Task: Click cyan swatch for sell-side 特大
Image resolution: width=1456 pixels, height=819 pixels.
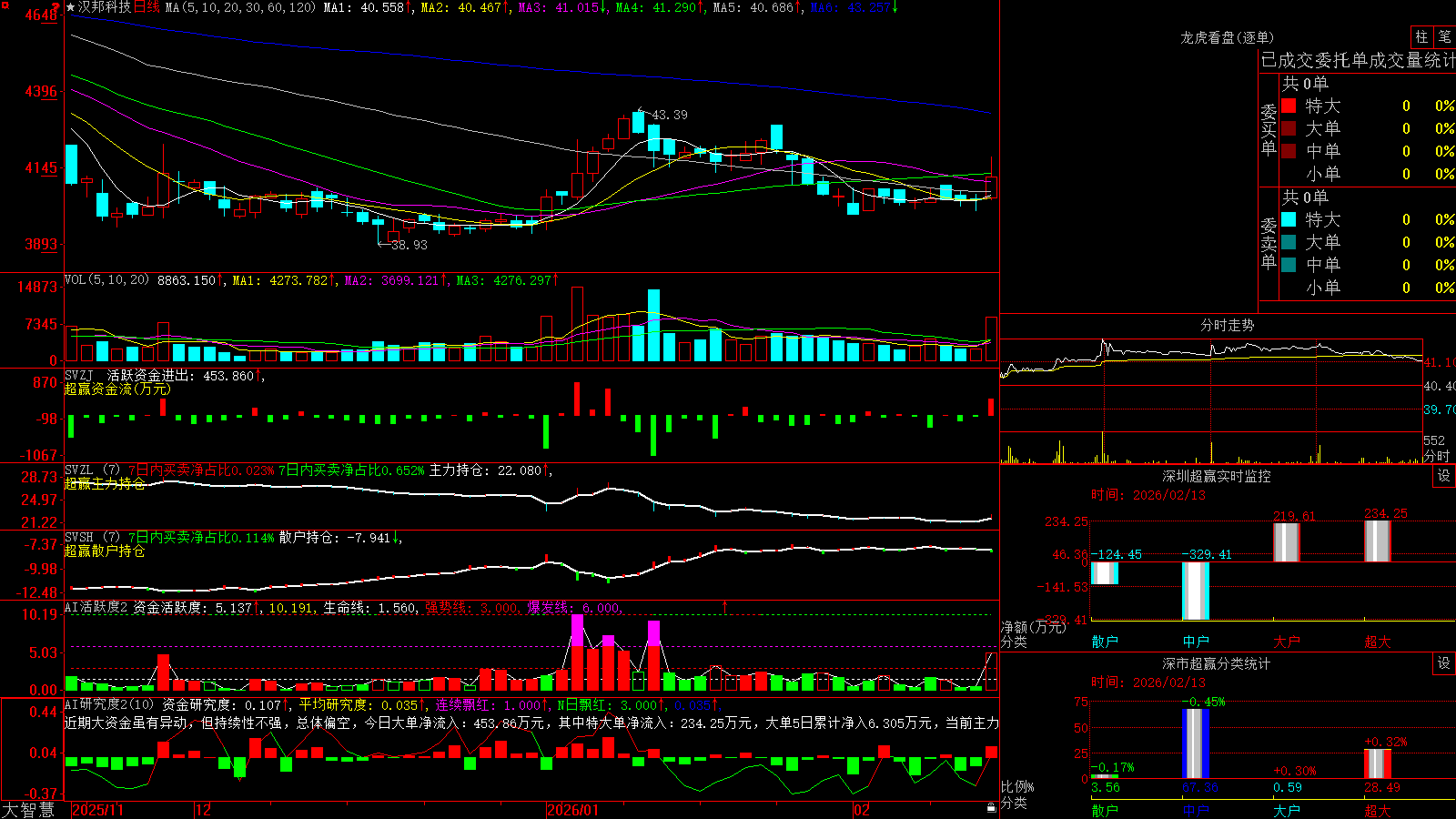Action: coord(1289,219)
